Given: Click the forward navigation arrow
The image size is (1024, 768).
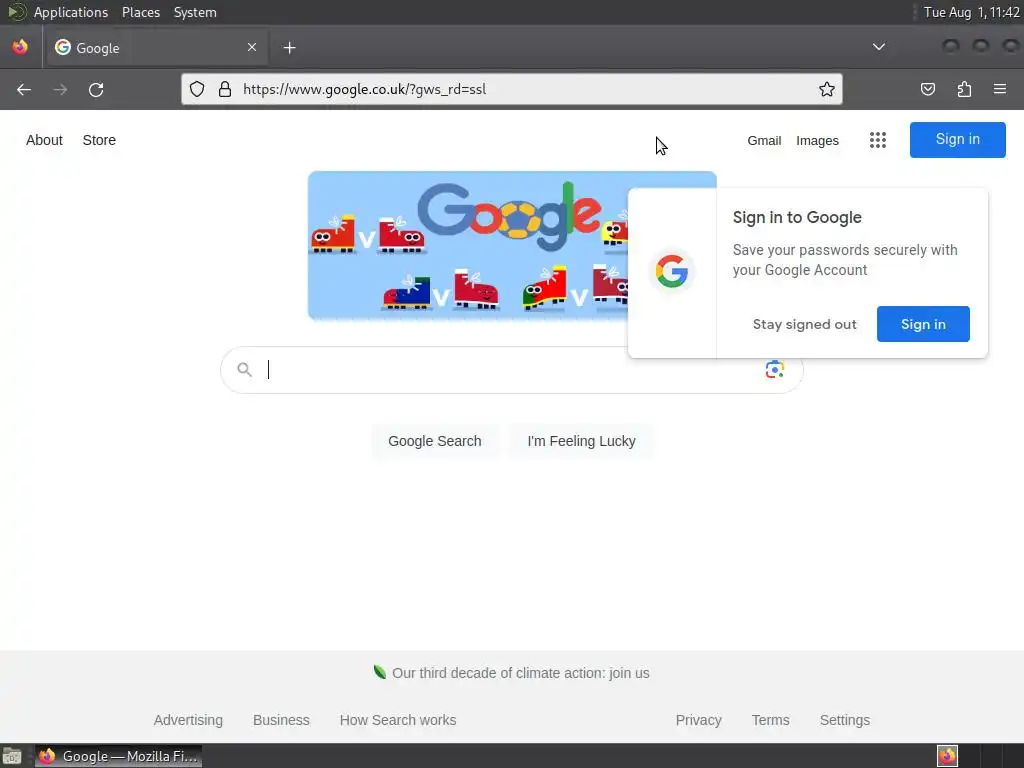Looking at the screenshot, I should click(x=60, y=89).
